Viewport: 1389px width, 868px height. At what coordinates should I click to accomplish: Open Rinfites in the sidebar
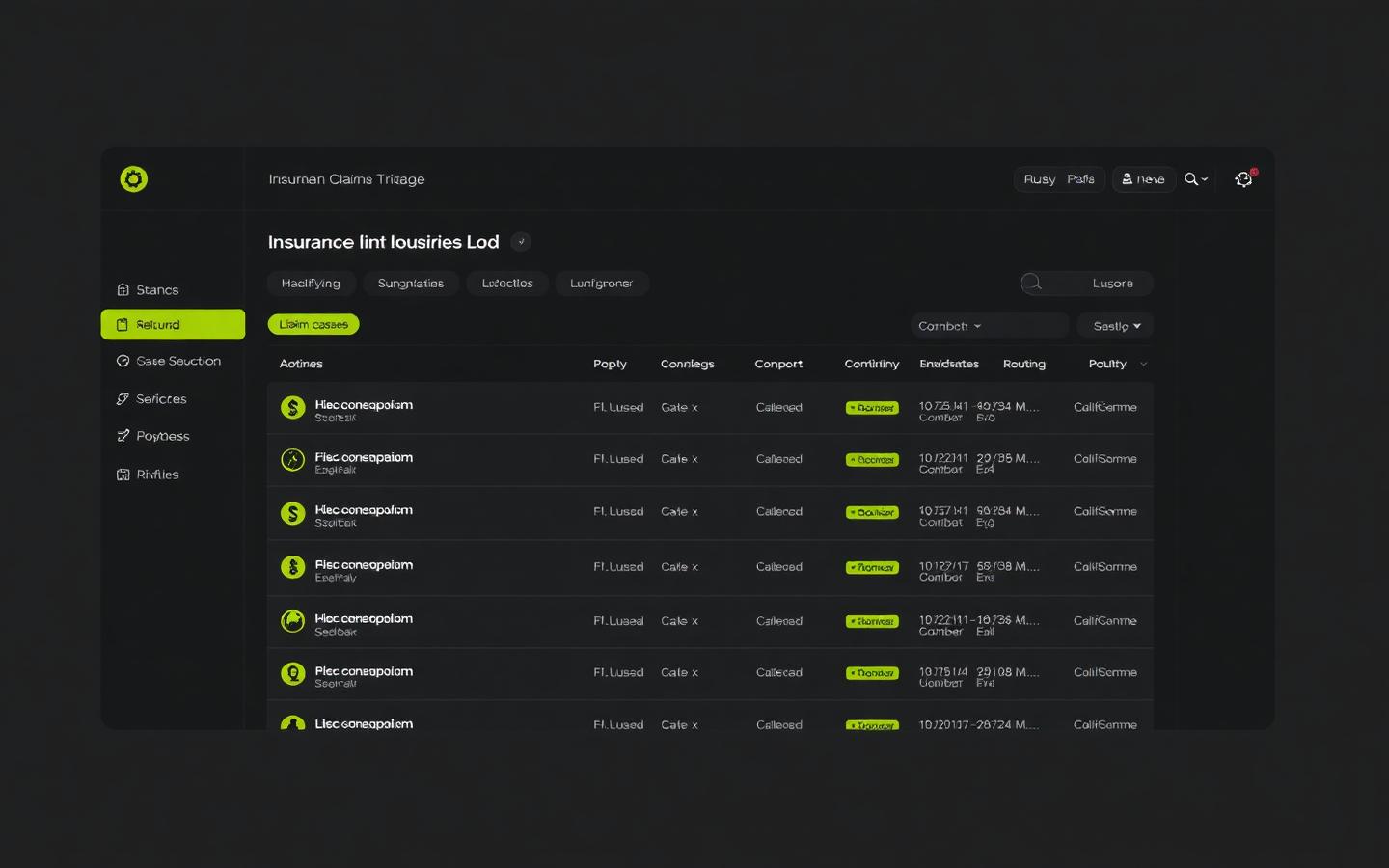[173, 475]
